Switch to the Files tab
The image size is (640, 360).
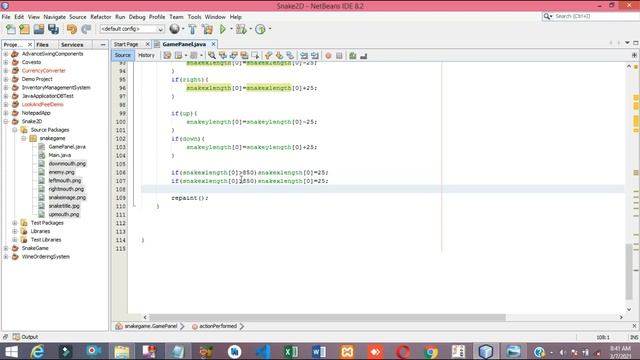click(42, 44)
